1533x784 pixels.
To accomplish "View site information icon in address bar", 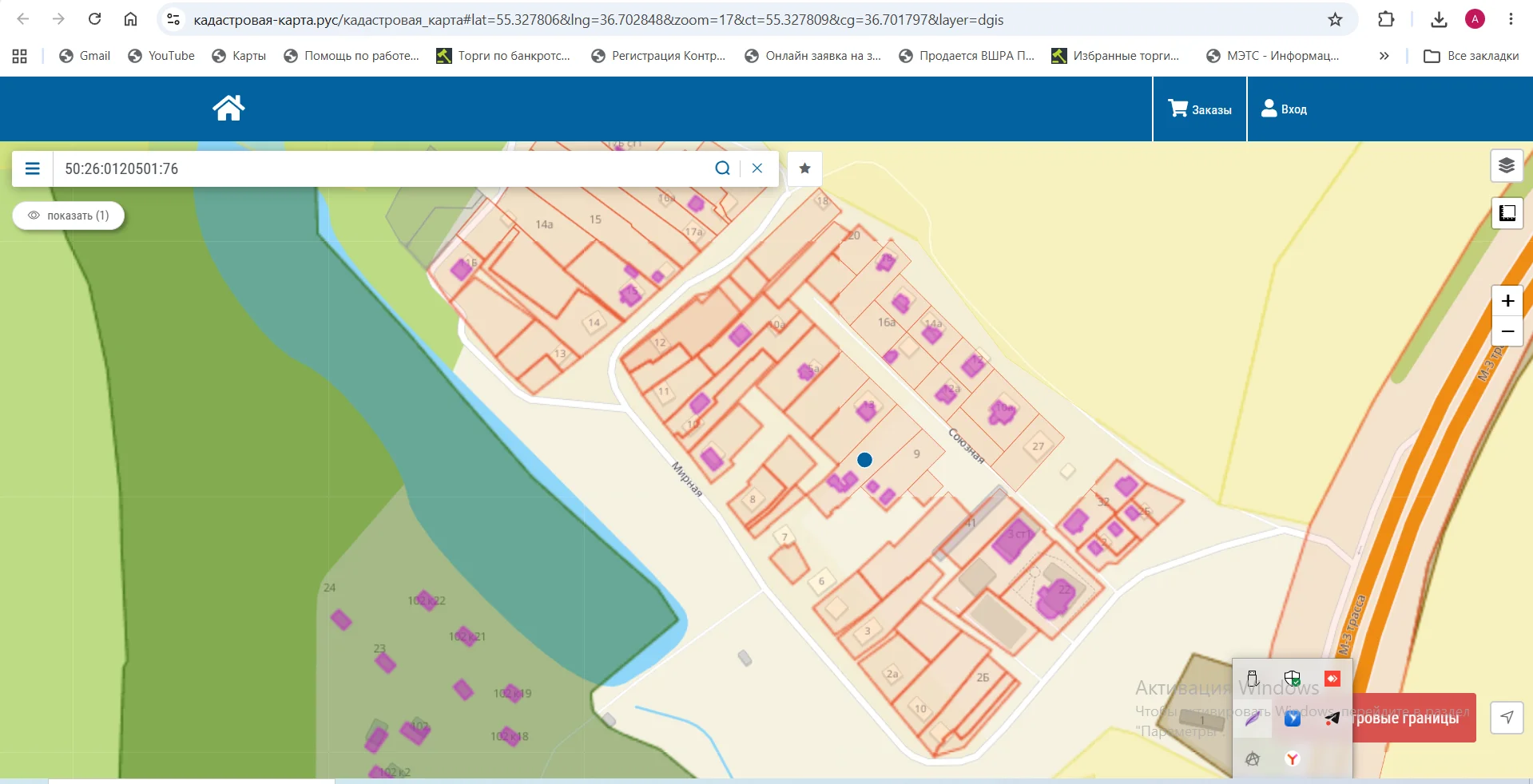I will pyautogui.click(x=173, y=19).
